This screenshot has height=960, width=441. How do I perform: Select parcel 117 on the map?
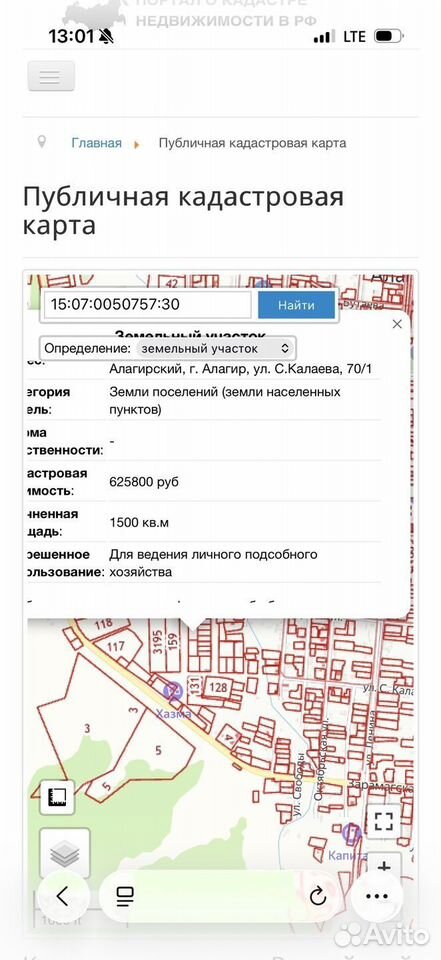(x=115, y=645)
